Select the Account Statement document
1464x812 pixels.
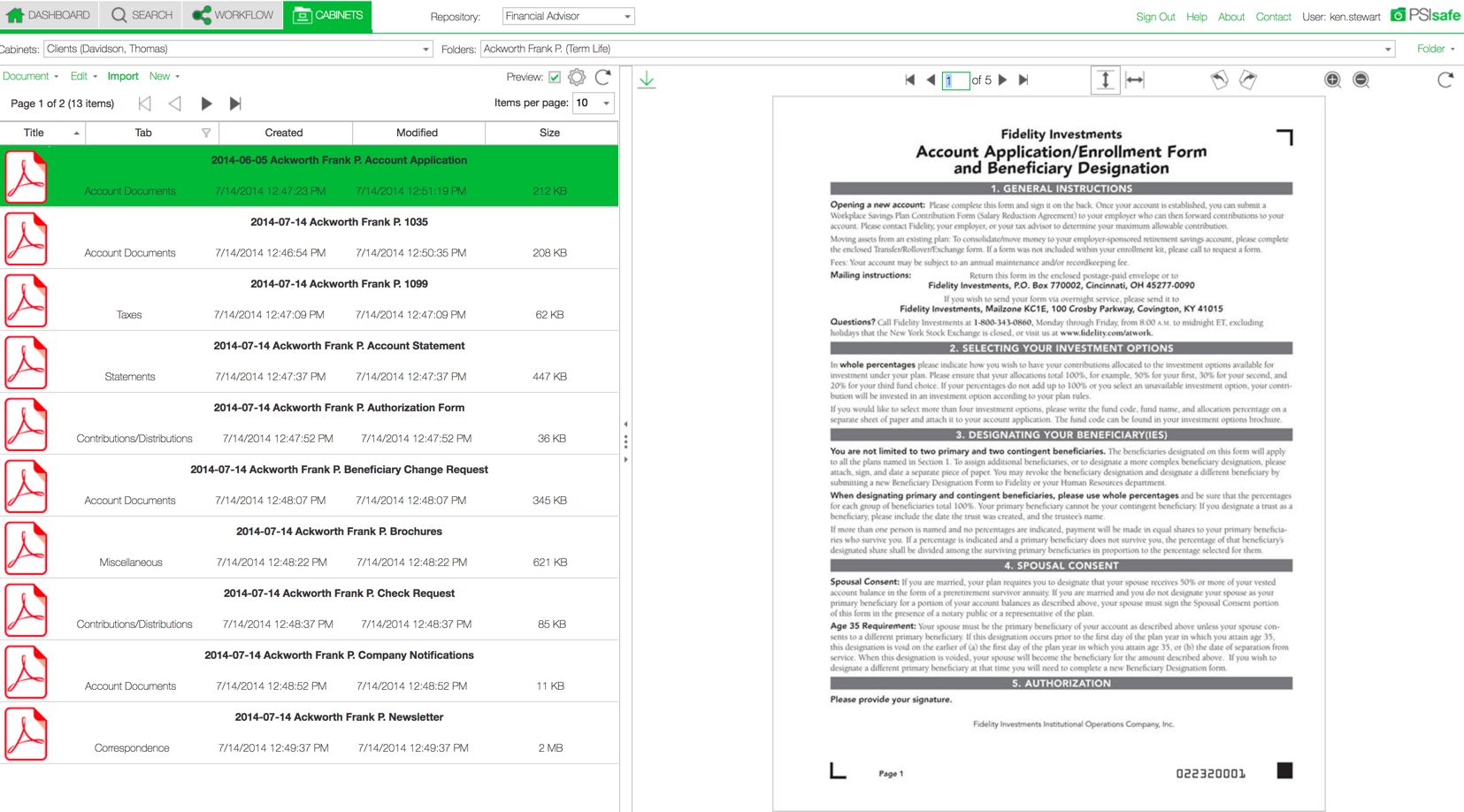[x=309, y=362]
